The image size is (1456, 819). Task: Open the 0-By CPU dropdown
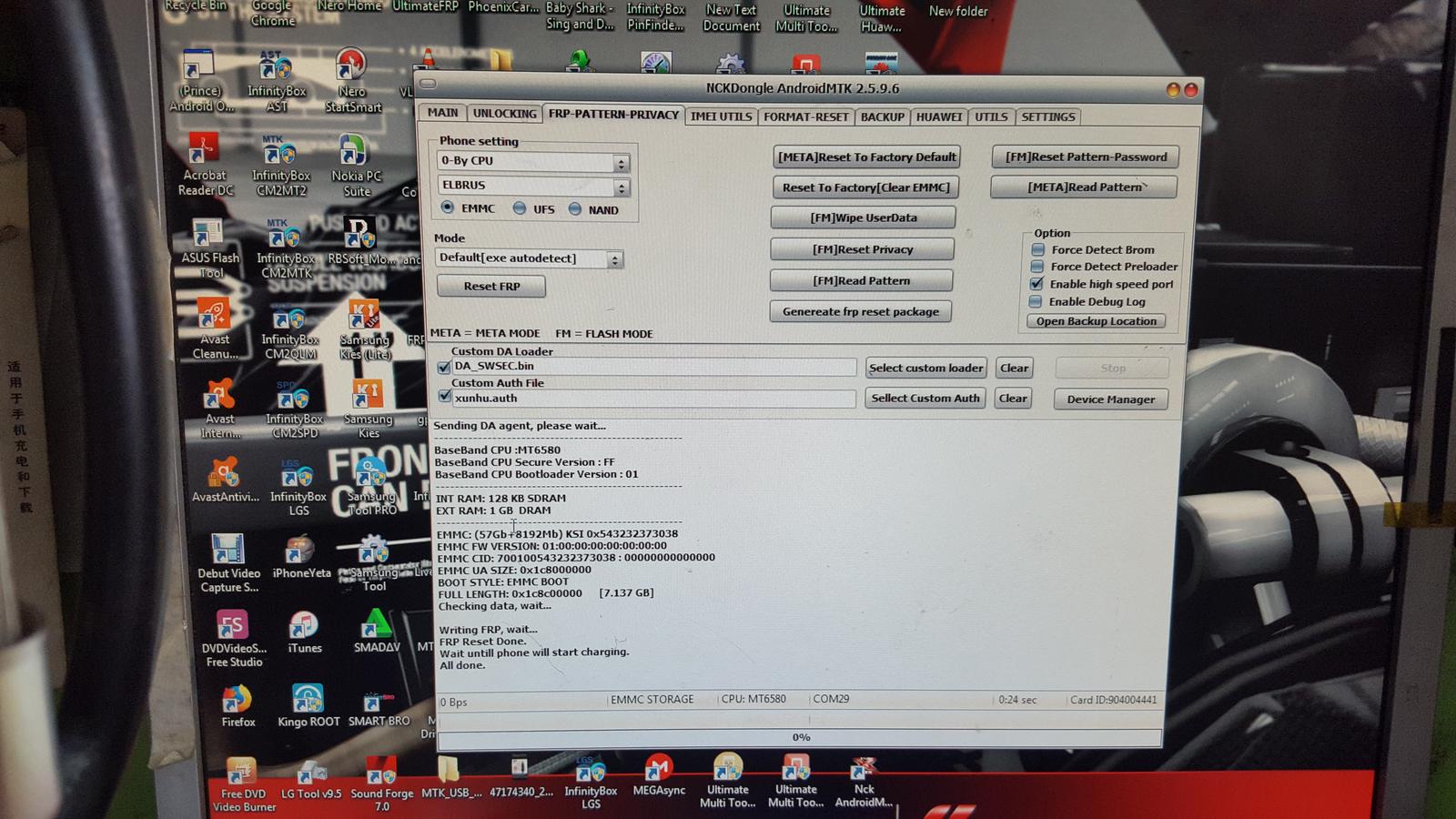pyautogui.click(x=533, y=161)
